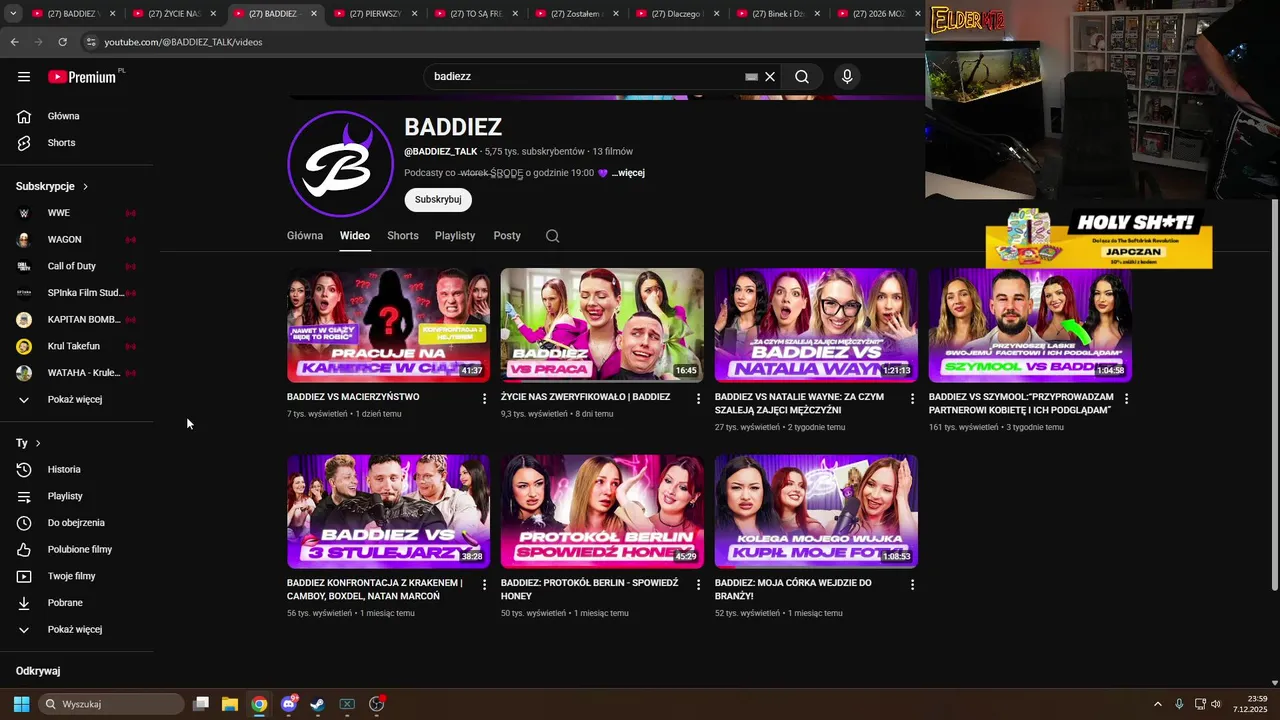Screen dimensions: 1280x720
Task: Open the on-screen keyboard icon in search
Action: pyautogui.click(x=752, y=77)
